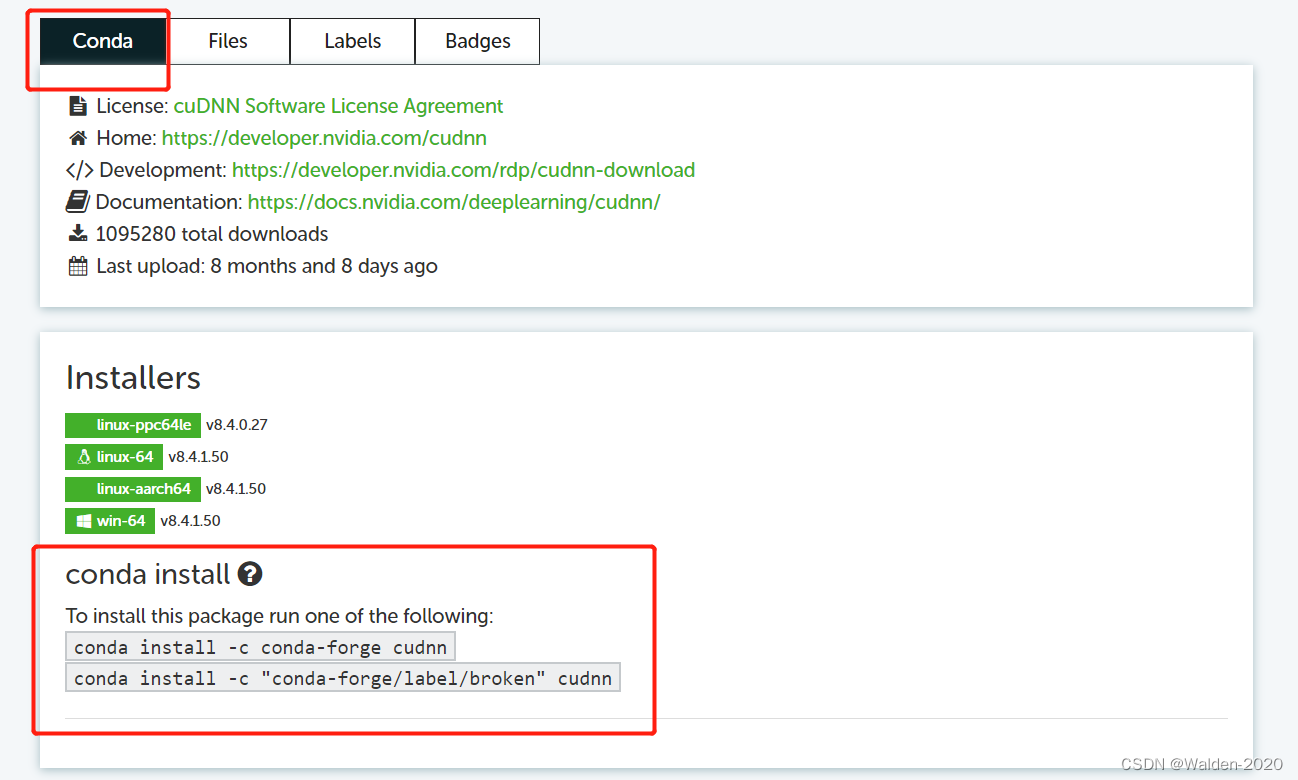Click the Installers heading

133,378
